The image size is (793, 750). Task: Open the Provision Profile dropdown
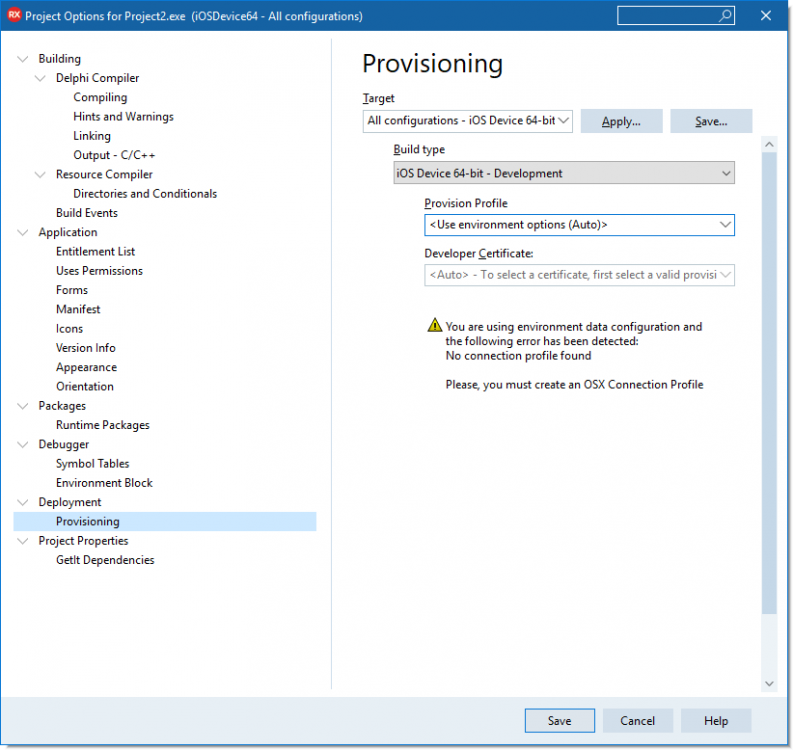(579, 225)
